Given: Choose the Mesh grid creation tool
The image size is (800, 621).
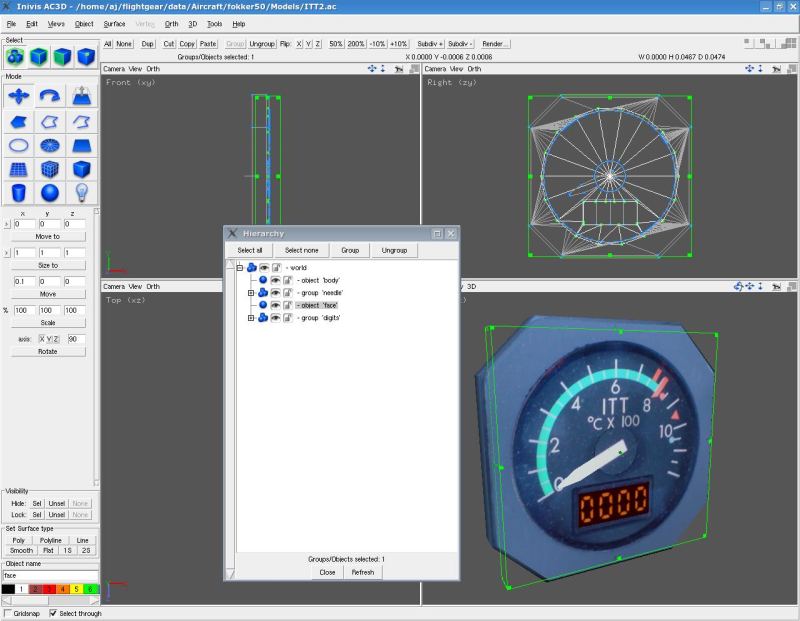Looking at the screenshot, I should pyautogui.click(x=19, y=169).
